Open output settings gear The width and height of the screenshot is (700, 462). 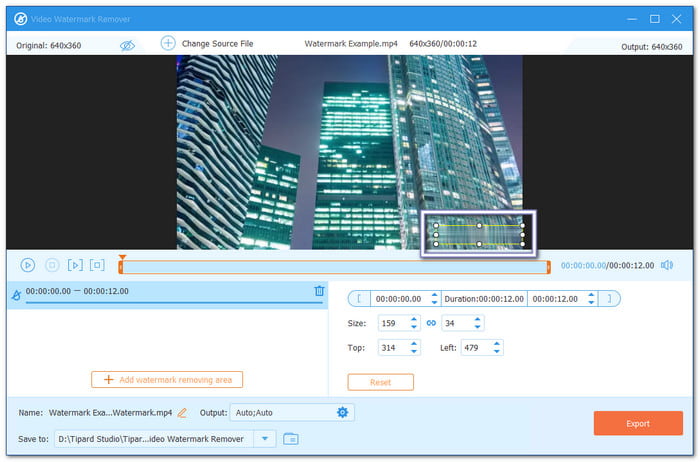coord(342,412)
